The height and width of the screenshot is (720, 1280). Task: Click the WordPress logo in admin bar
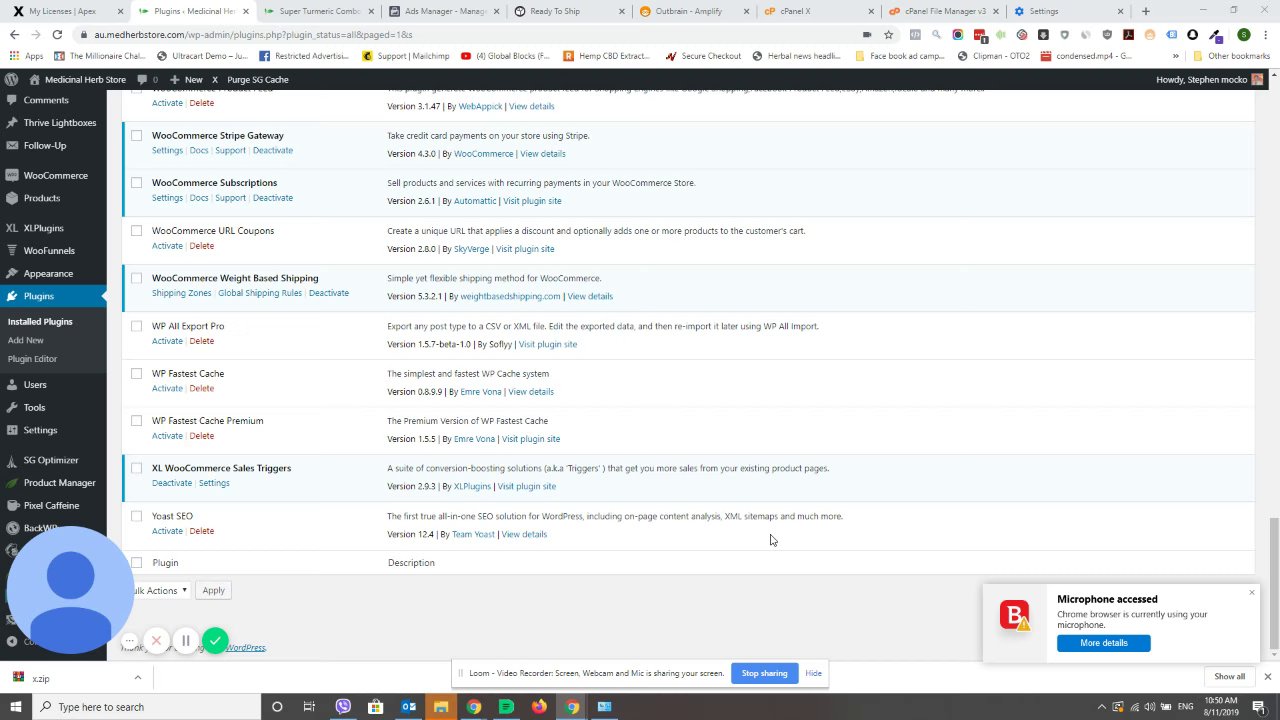point(11,79)
